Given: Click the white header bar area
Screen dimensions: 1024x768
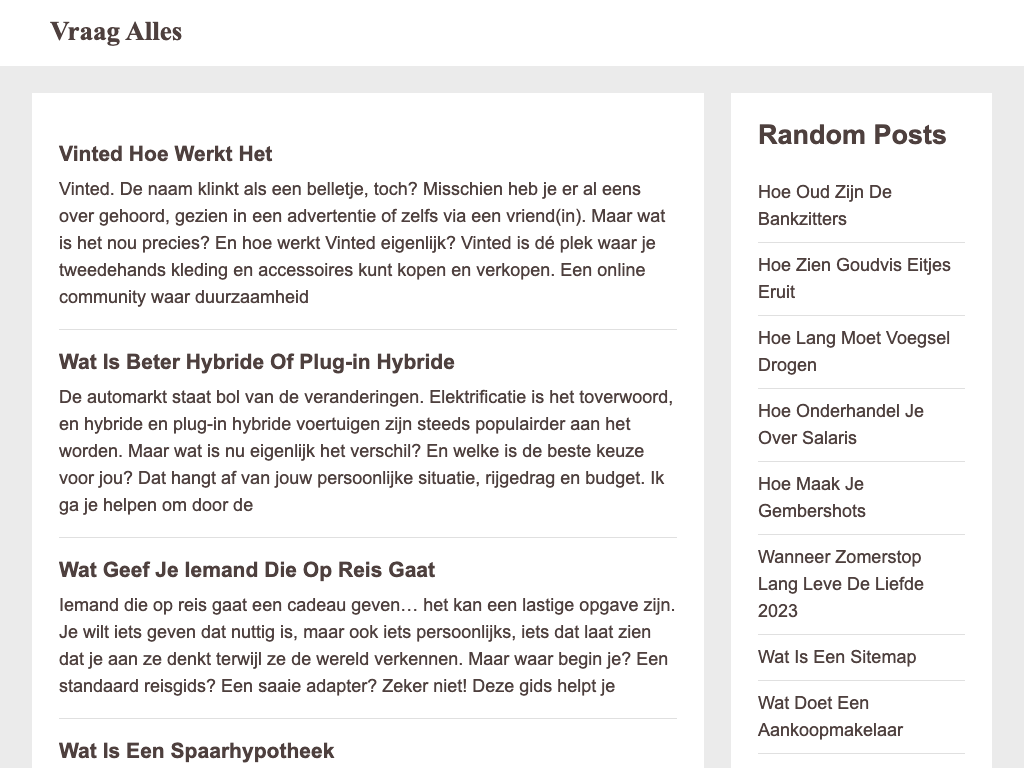Looking at the screenshot, I should (x=600, y=32).
